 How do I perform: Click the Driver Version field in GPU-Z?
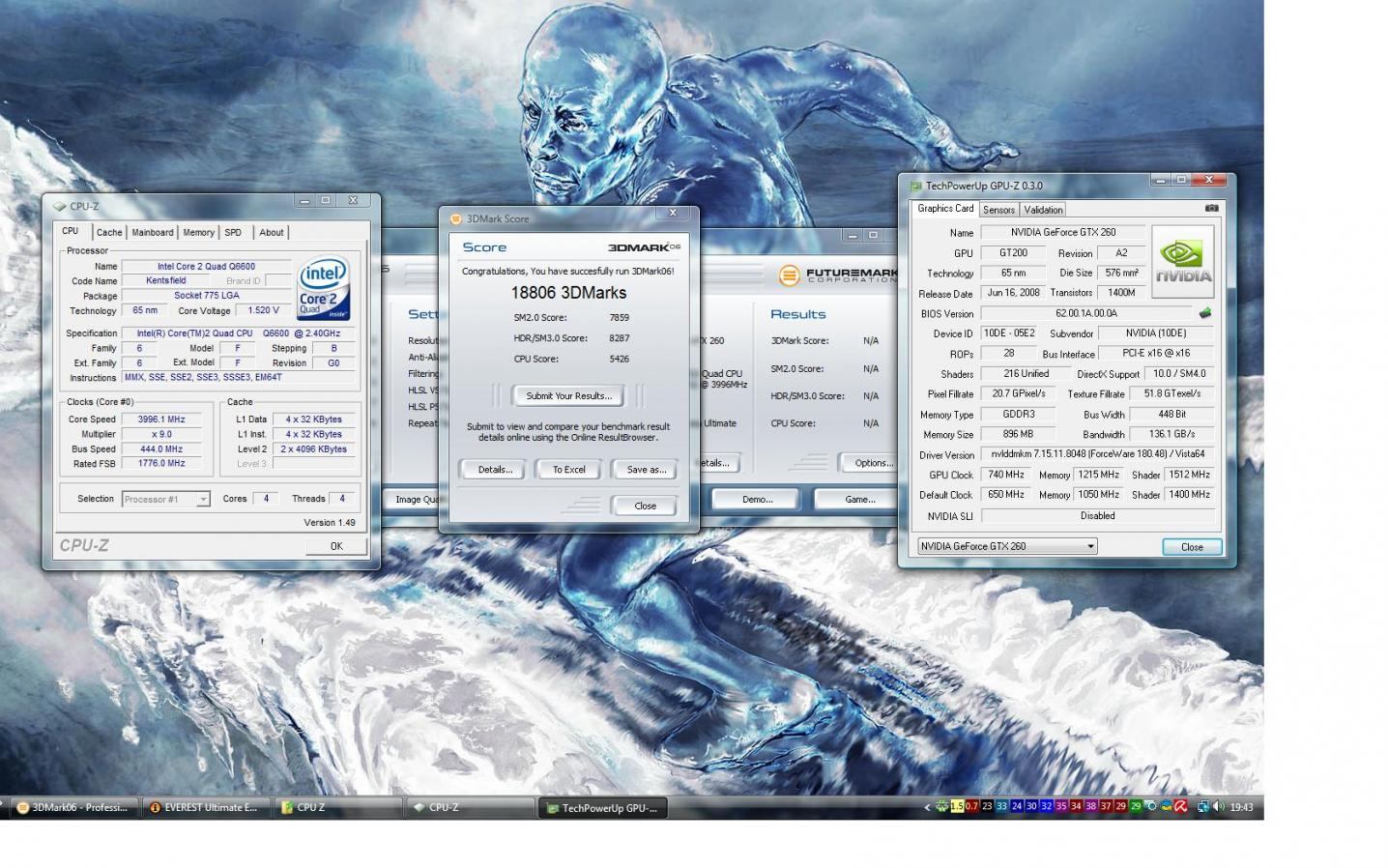point(1097,454)
